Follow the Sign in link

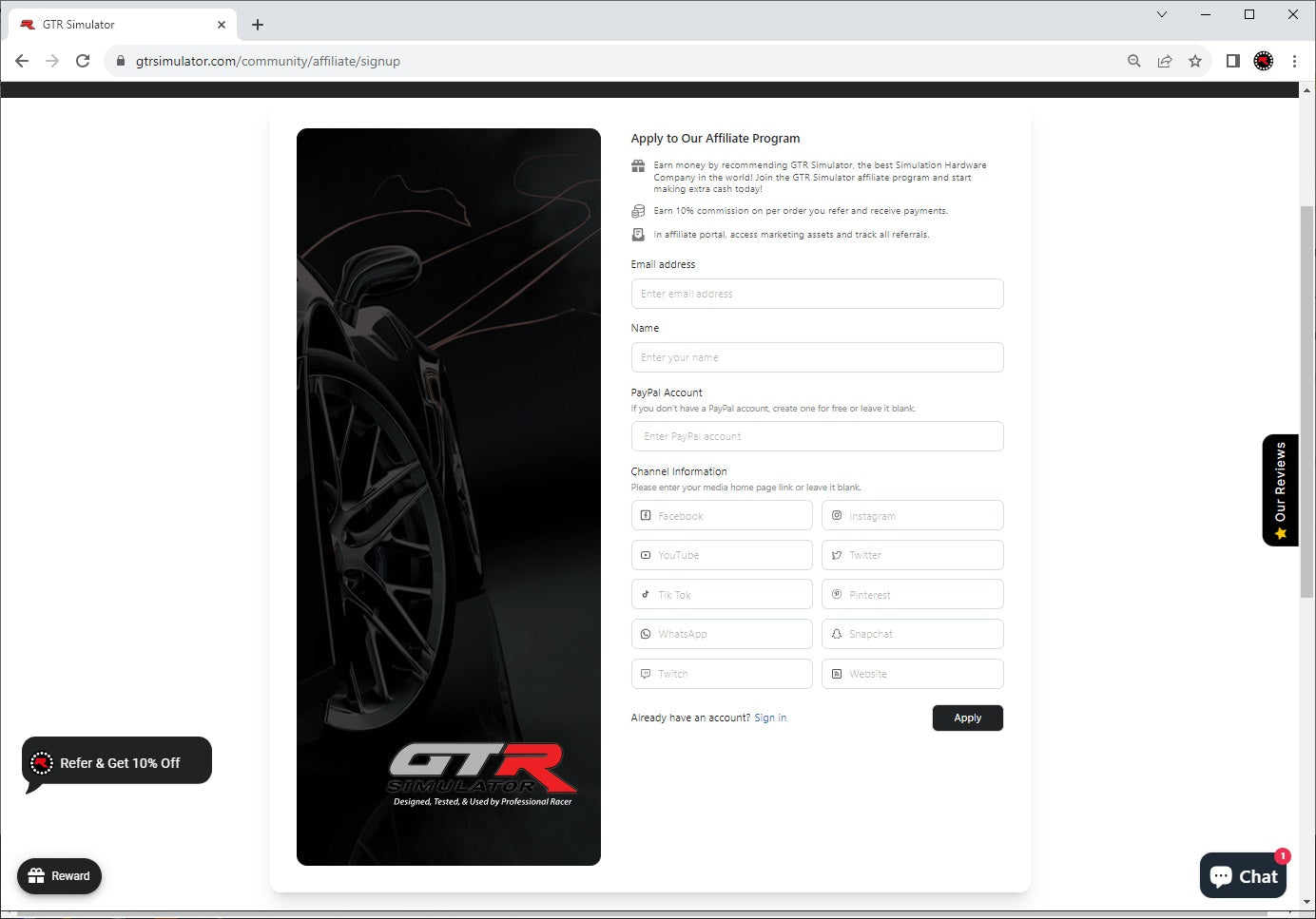tap(770, 718)
